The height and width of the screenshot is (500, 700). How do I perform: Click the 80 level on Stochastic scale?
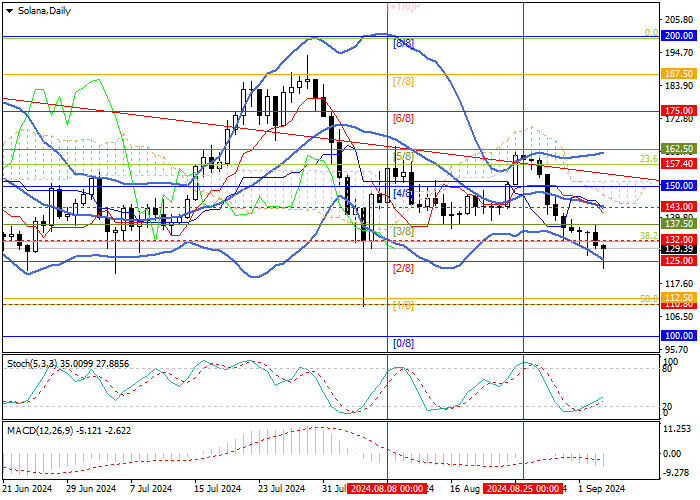(x=667, y=369)
